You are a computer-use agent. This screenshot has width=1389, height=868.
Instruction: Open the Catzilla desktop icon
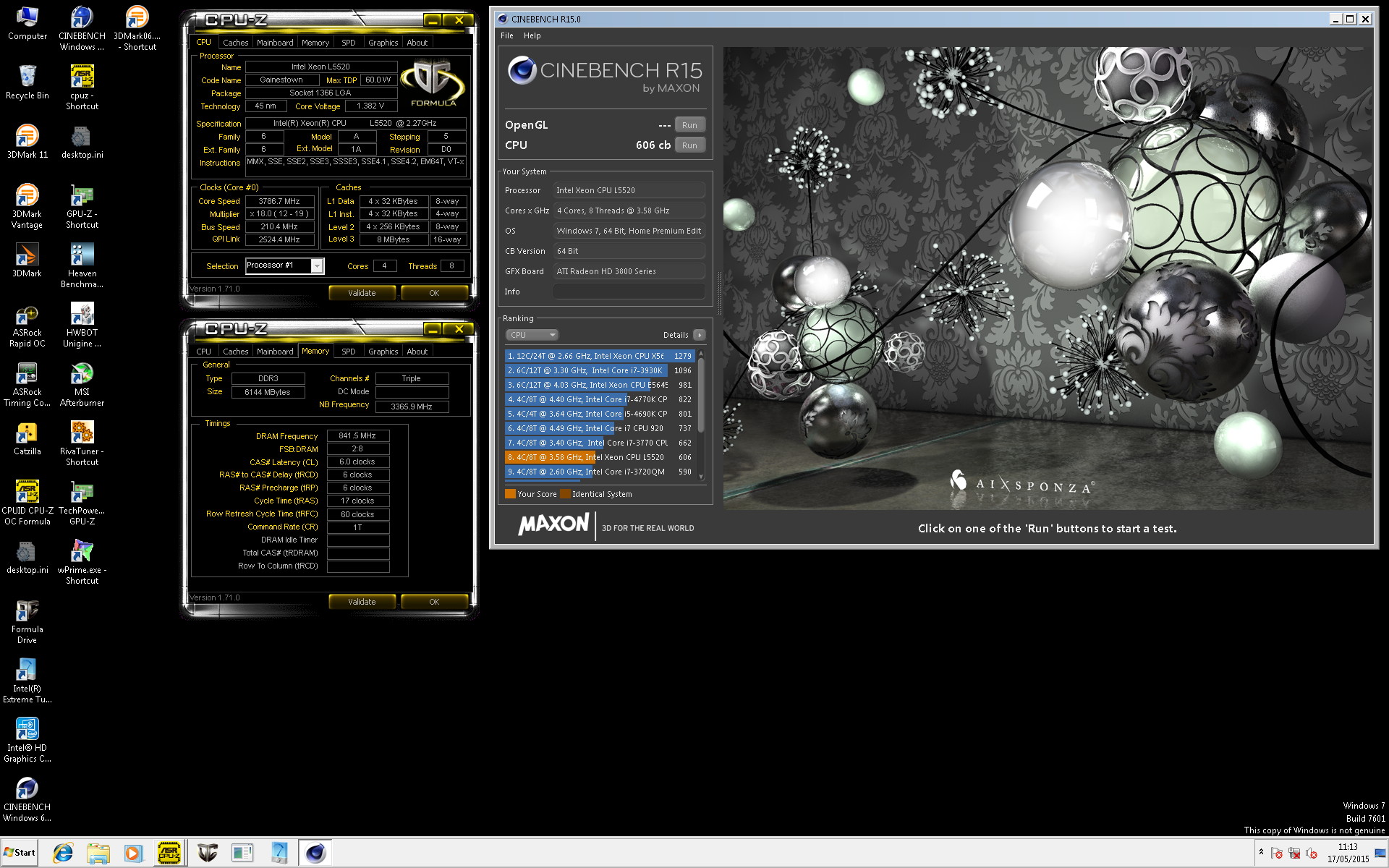tap(27, 438)
